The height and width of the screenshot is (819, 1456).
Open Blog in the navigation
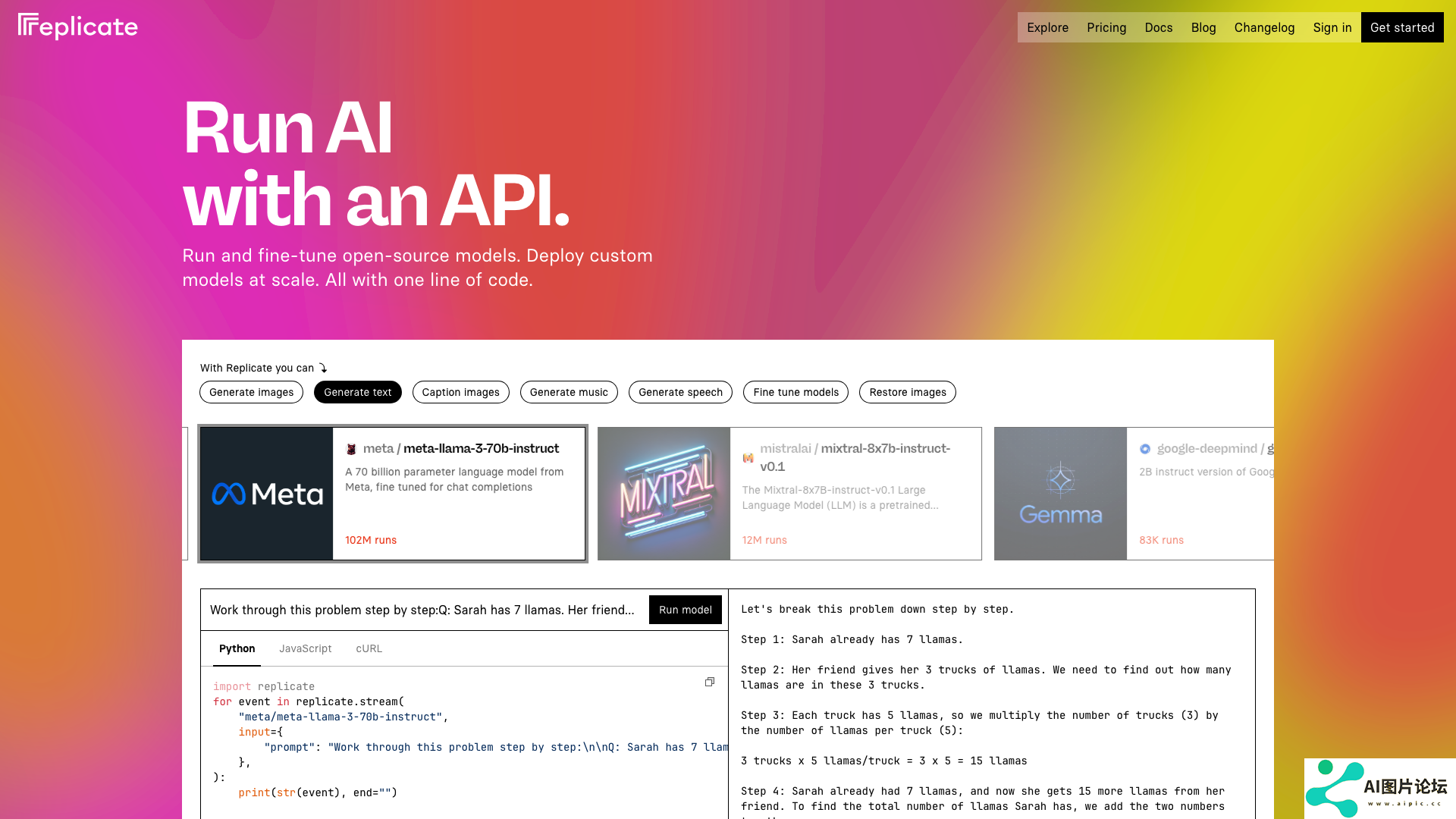pyautogui.click(x=1203, y=27)
